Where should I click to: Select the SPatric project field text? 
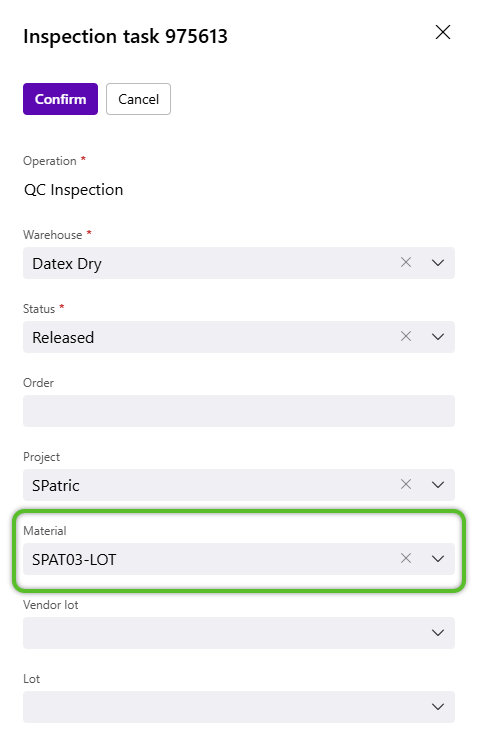pos(55,486)
